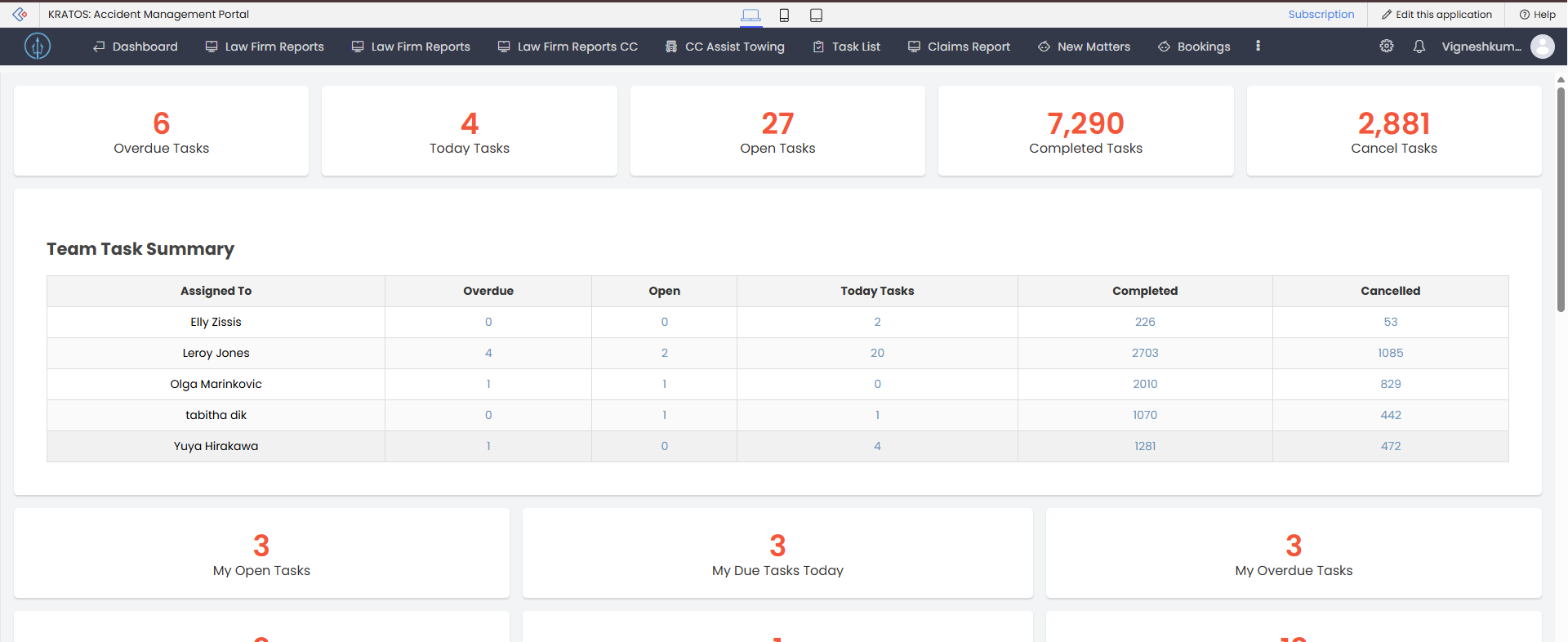This screenshot has width=1568, height=642.
Task: Click Elly Zissis today tasks count 2
Action: [x=877, y=322]
